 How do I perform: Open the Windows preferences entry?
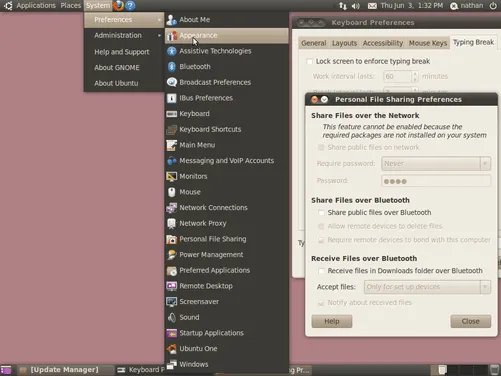227,364
